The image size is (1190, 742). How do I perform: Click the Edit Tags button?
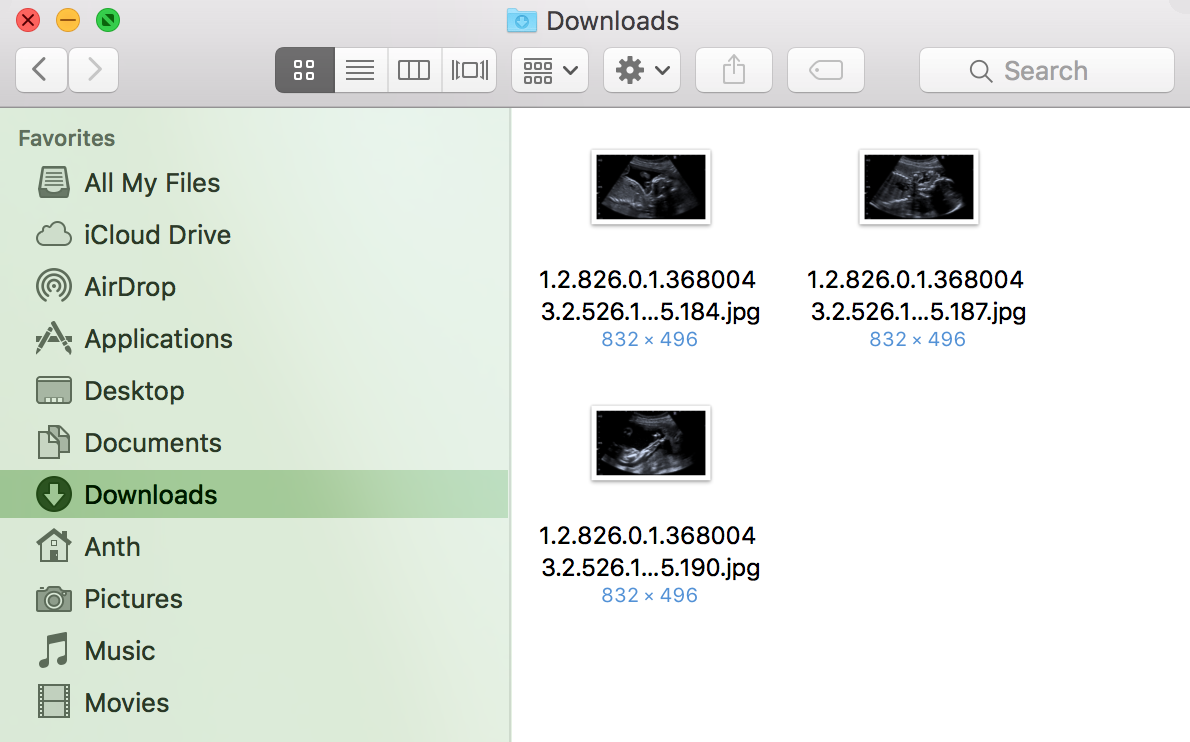(x=826, y=70)
